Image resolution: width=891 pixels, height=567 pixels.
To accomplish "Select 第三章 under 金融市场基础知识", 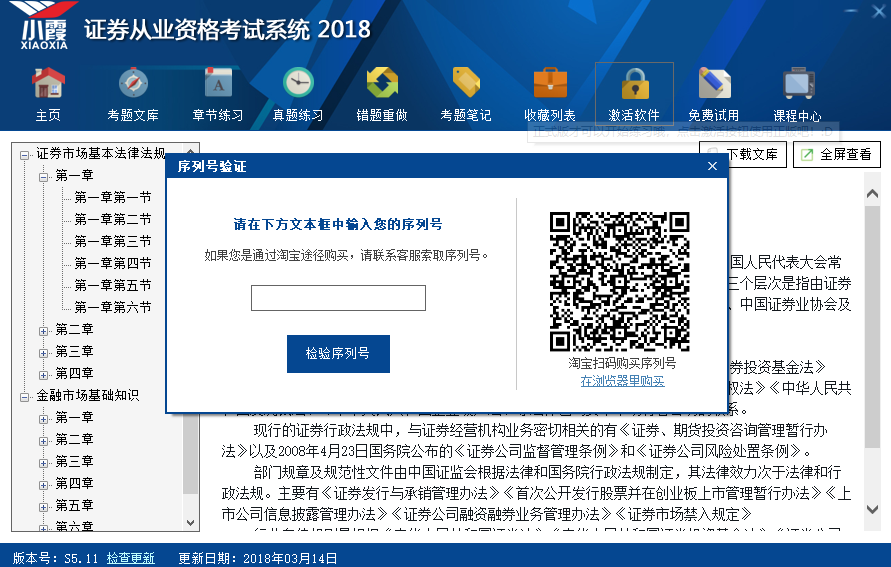I will tap(74, 461).
